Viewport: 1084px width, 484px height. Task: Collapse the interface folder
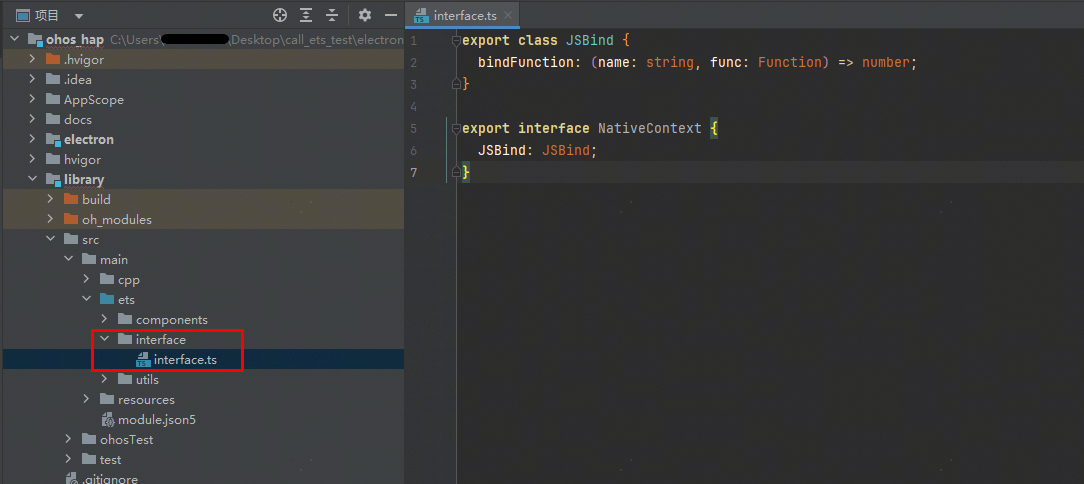pos(104,339)
